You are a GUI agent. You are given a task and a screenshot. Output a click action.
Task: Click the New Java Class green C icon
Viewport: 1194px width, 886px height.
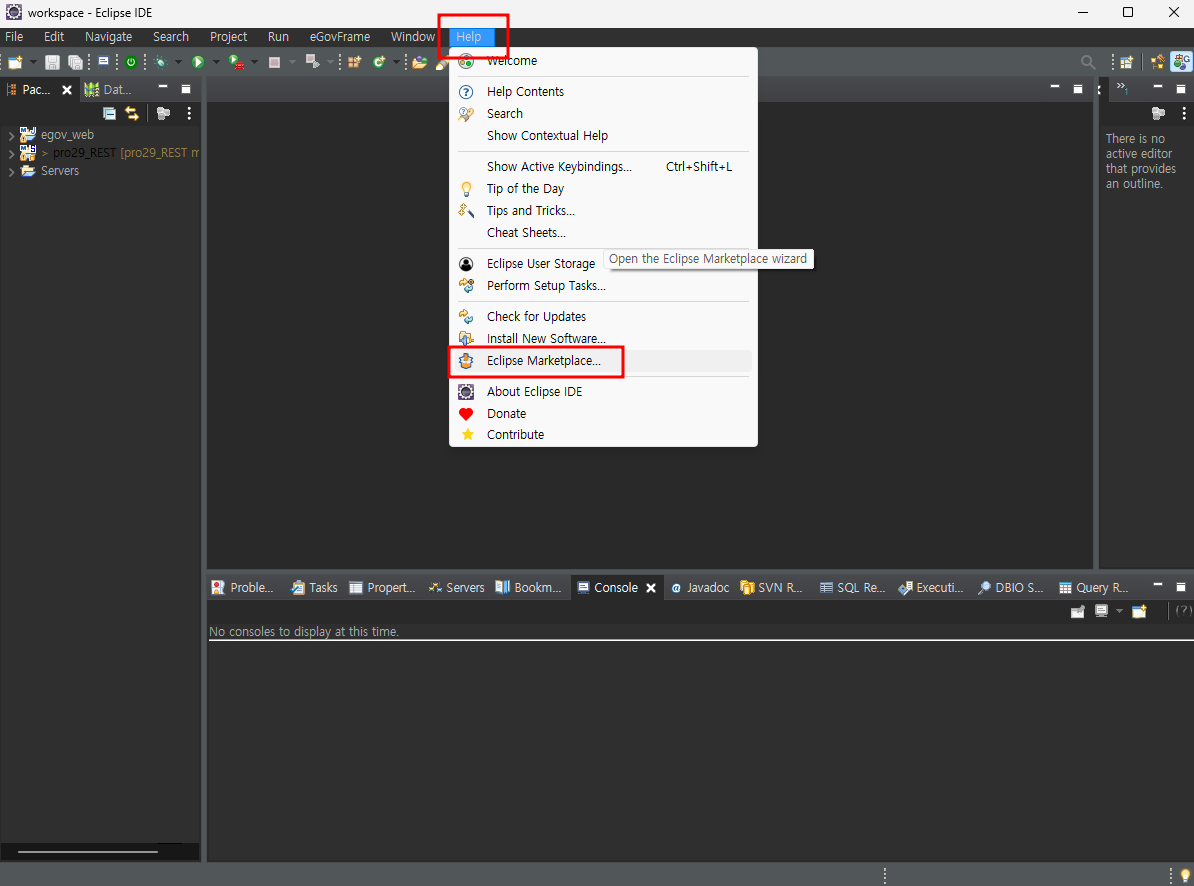tap(378, 62)
